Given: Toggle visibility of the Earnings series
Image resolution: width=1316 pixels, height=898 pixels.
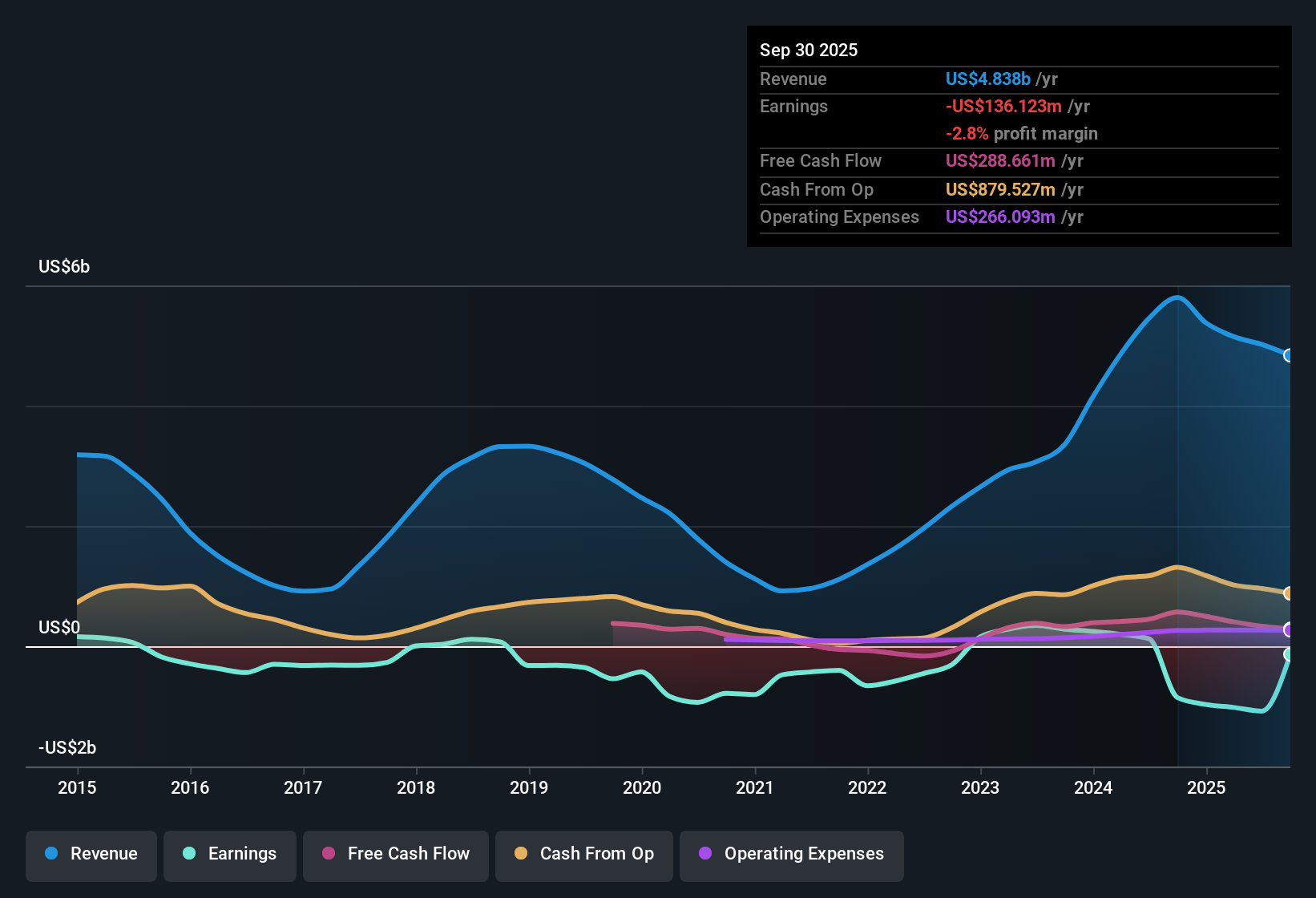Looking at the screenshot, I should 230,854.
